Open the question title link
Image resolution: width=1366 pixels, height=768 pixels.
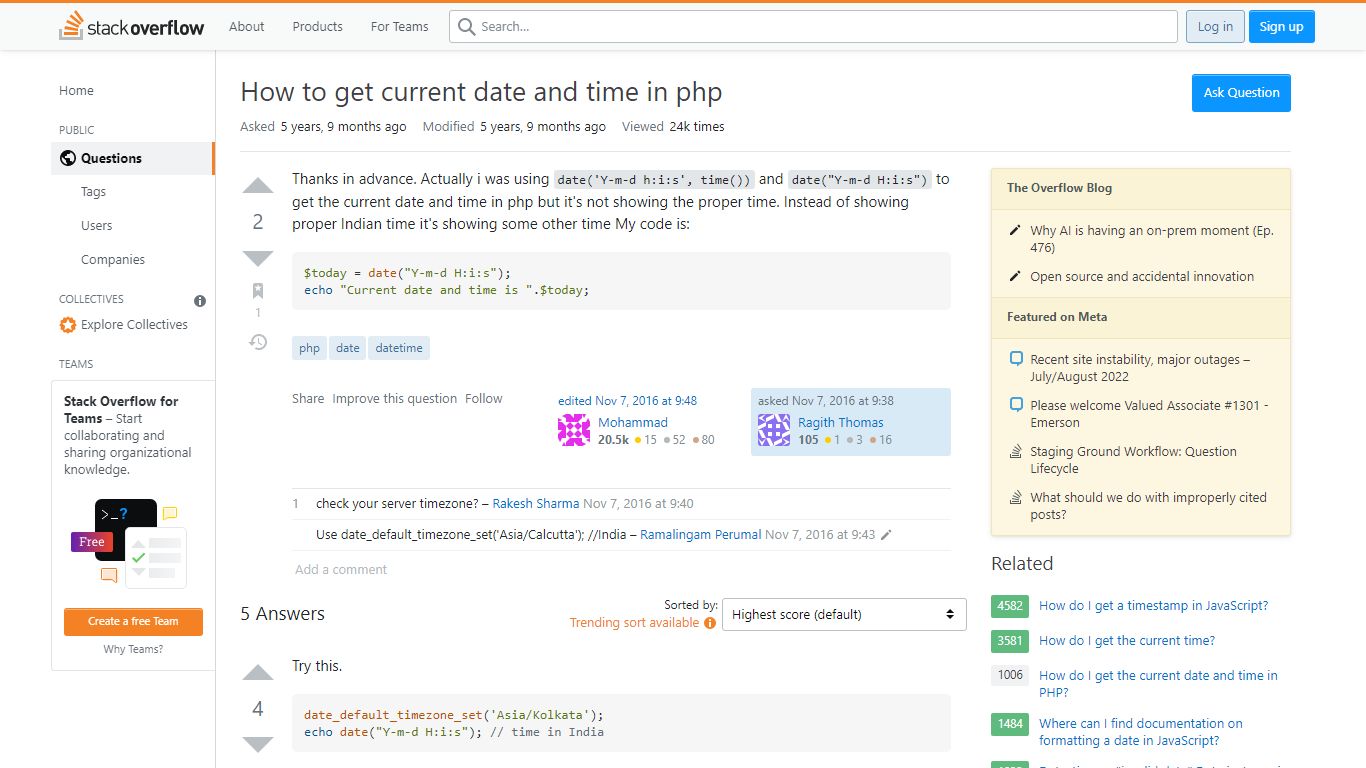tap(481, 92)
